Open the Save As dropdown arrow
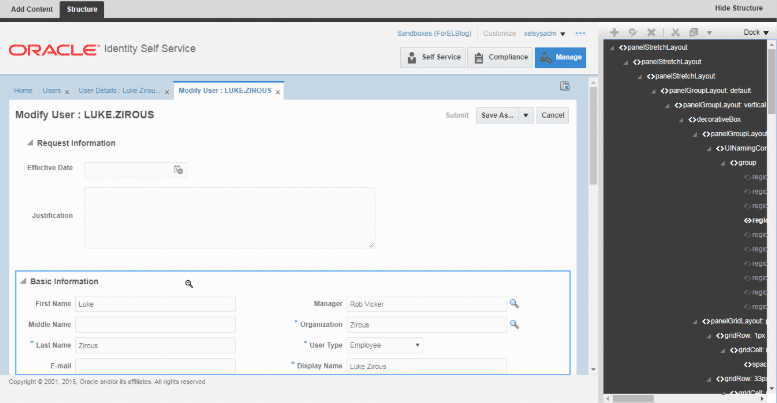This screenshot has width=777, height=403. click(526, 115)
